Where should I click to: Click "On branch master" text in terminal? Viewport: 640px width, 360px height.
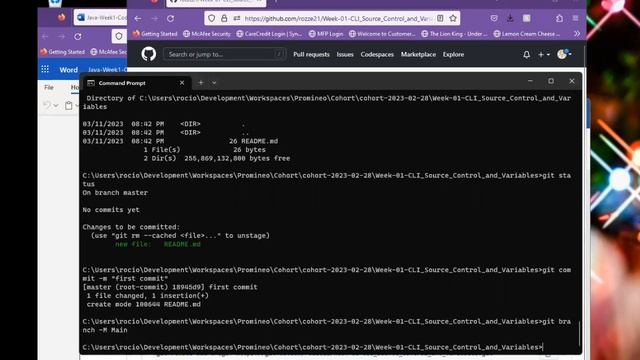(115, 193)
